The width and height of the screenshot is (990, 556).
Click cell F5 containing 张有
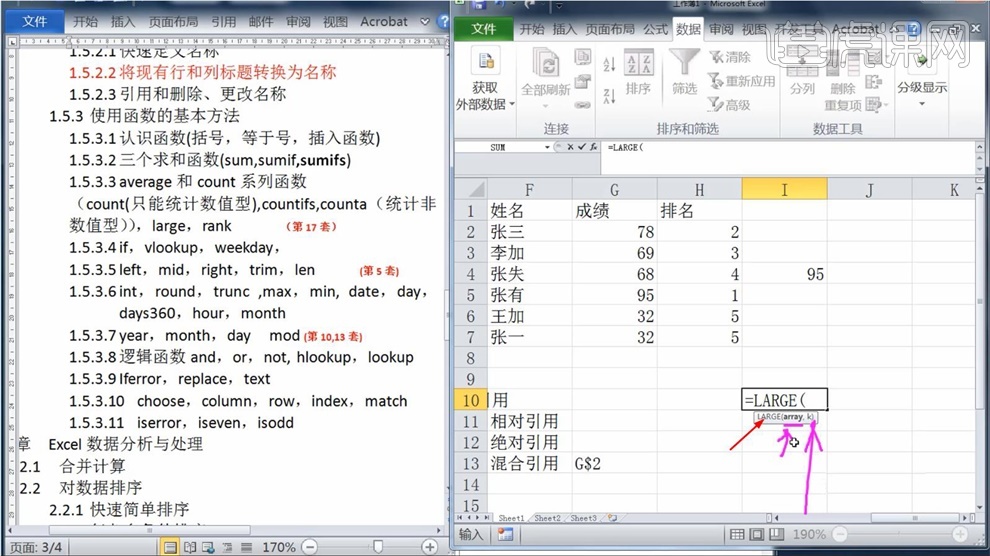click(x=529, y=295)
